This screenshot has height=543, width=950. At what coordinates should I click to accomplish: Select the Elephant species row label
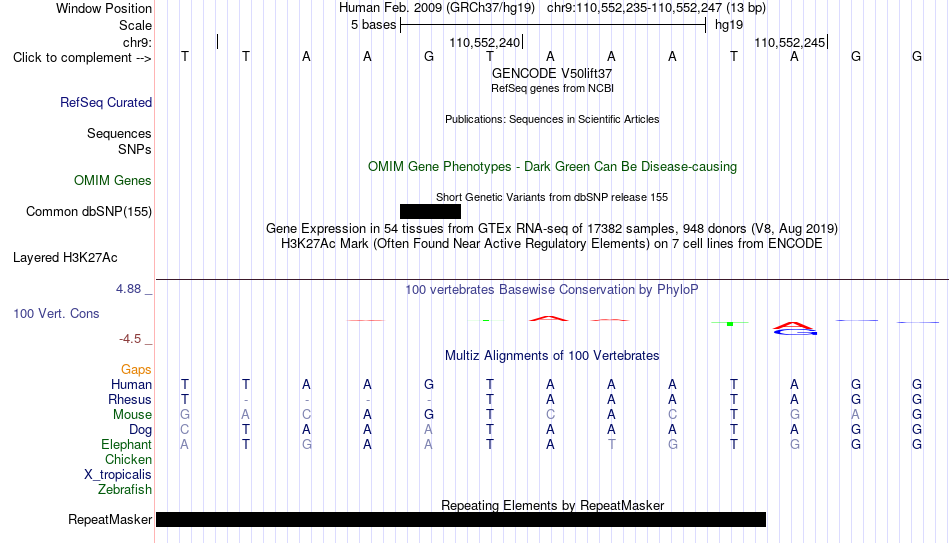coord(126,445)
